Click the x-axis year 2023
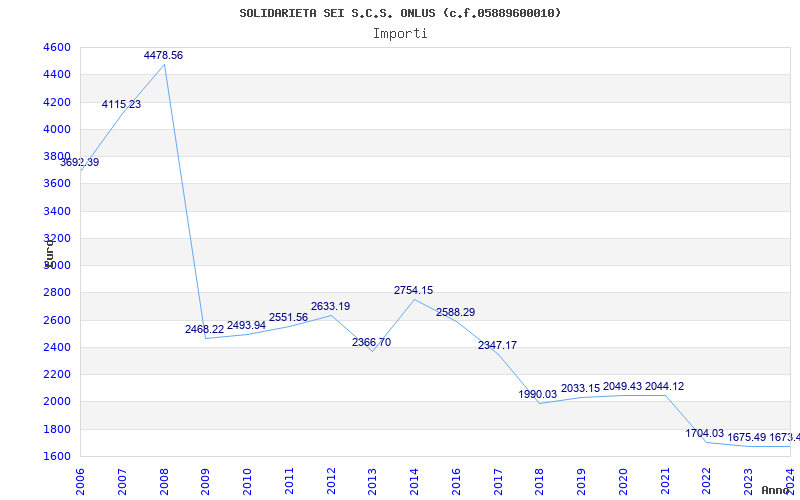 tap(748, 482)
